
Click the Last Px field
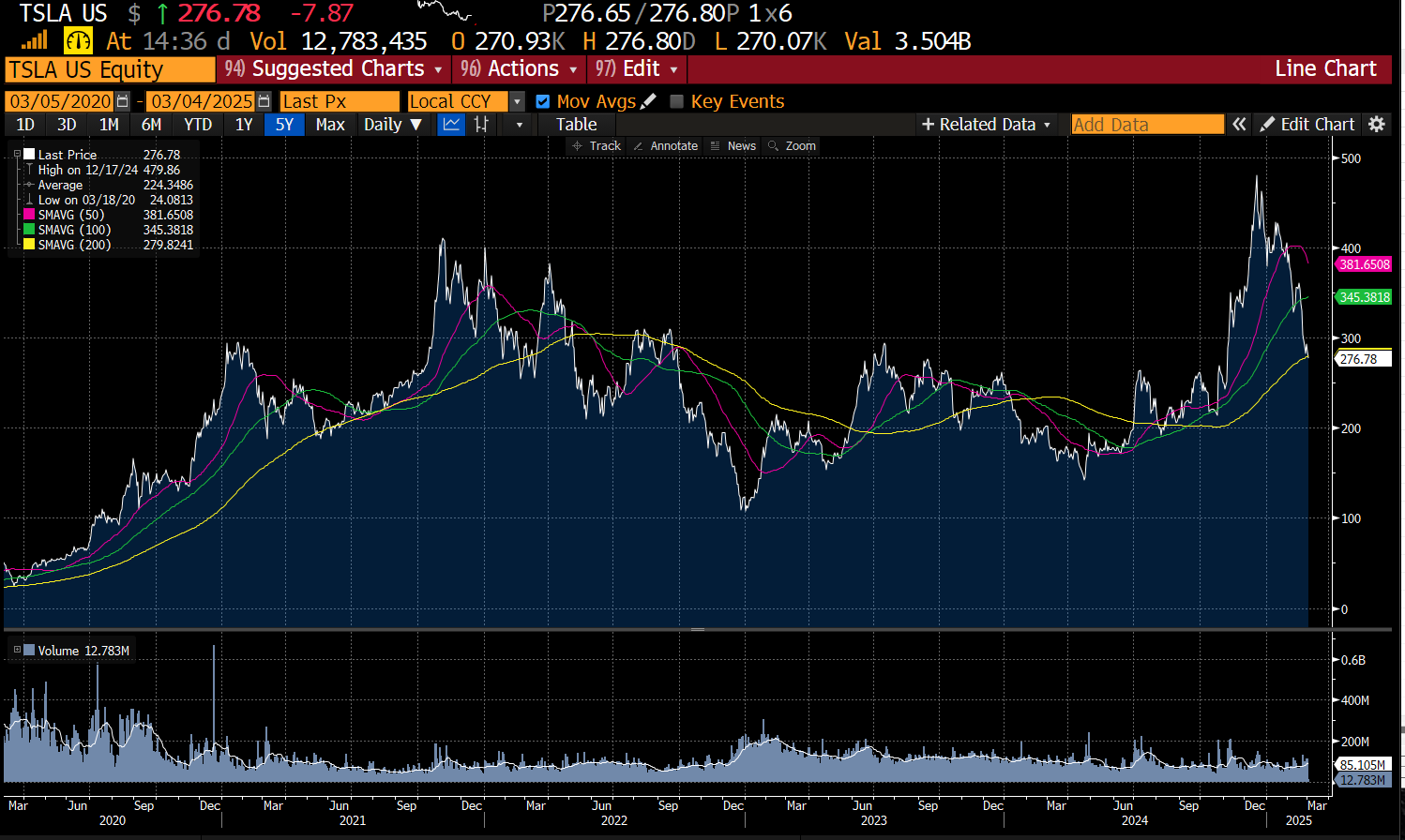coord(340,101)
